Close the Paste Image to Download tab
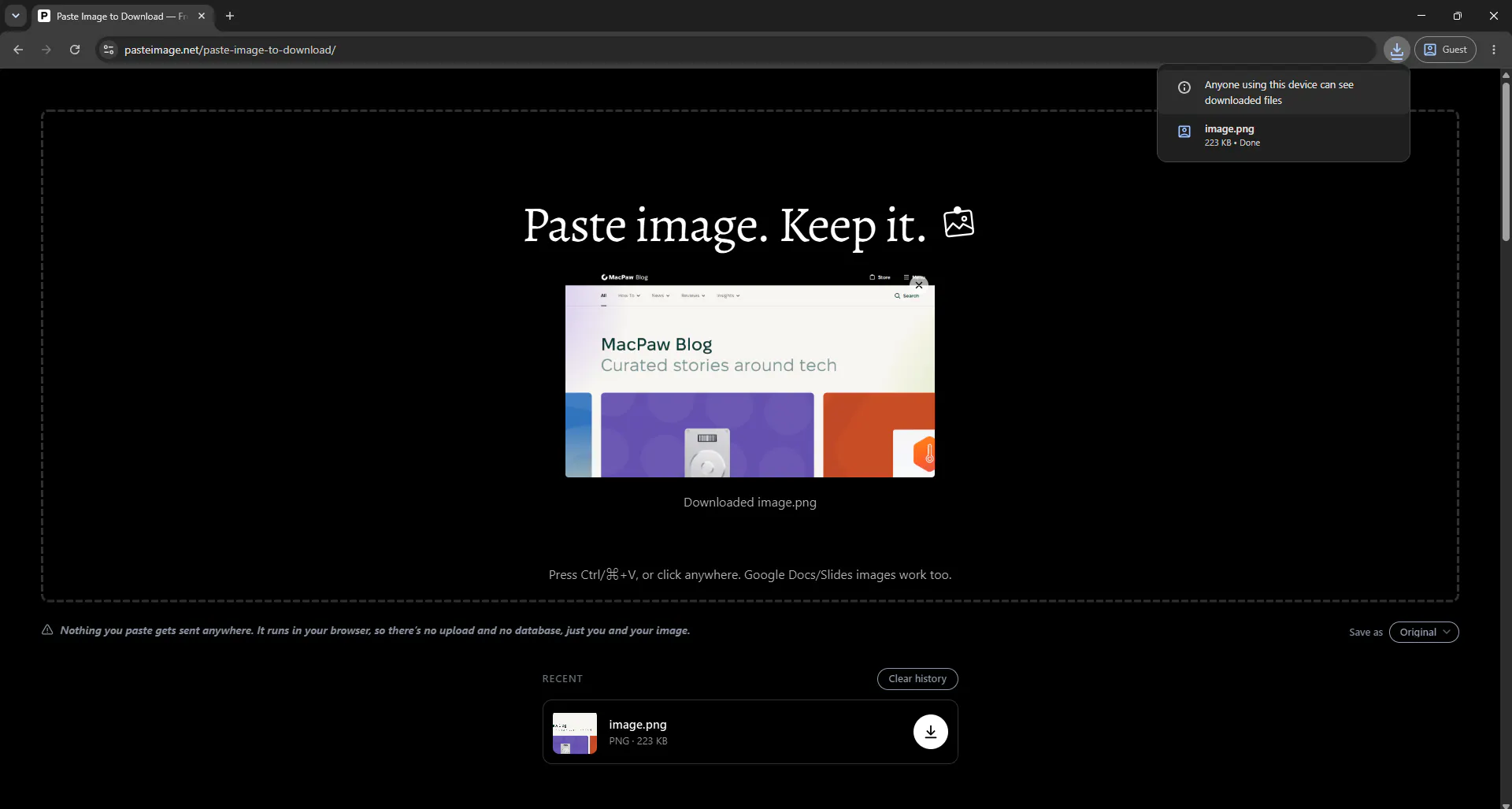The image size is (1512, 809). point(202,16)
